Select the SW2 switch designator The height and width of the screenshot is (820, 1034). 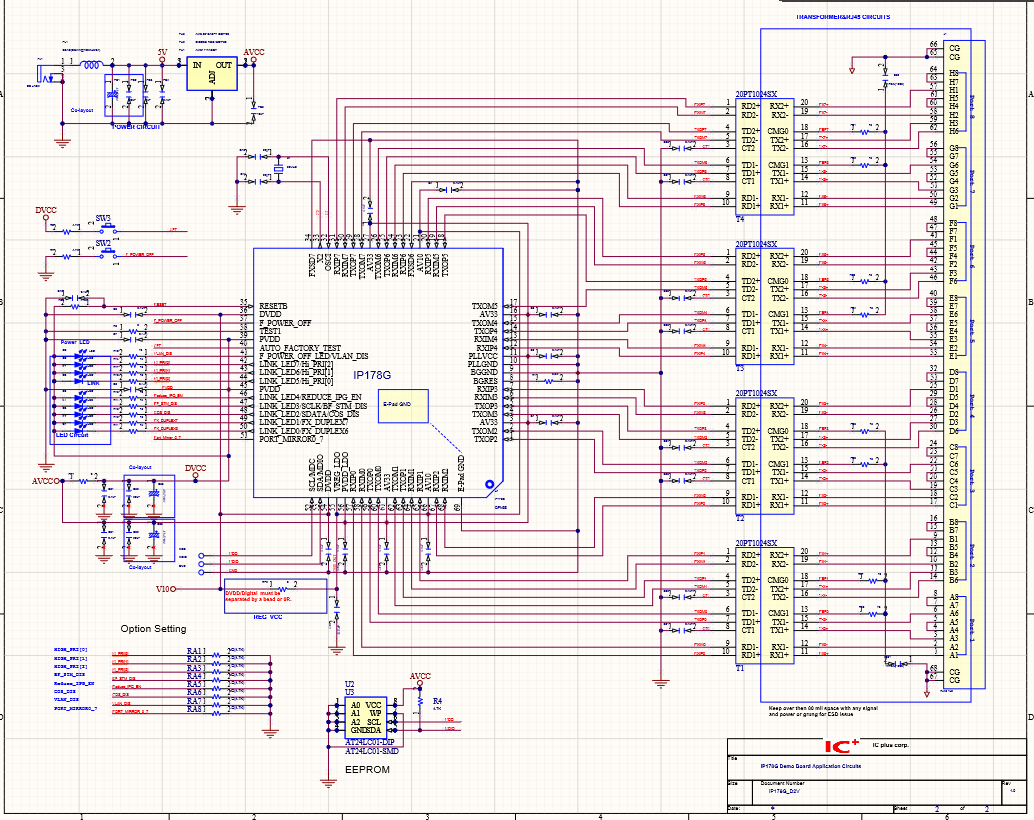(103, 243)
